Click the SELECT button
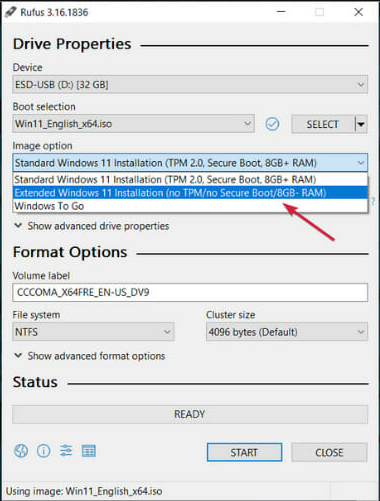The image size is (380, 501). point(323,124)
